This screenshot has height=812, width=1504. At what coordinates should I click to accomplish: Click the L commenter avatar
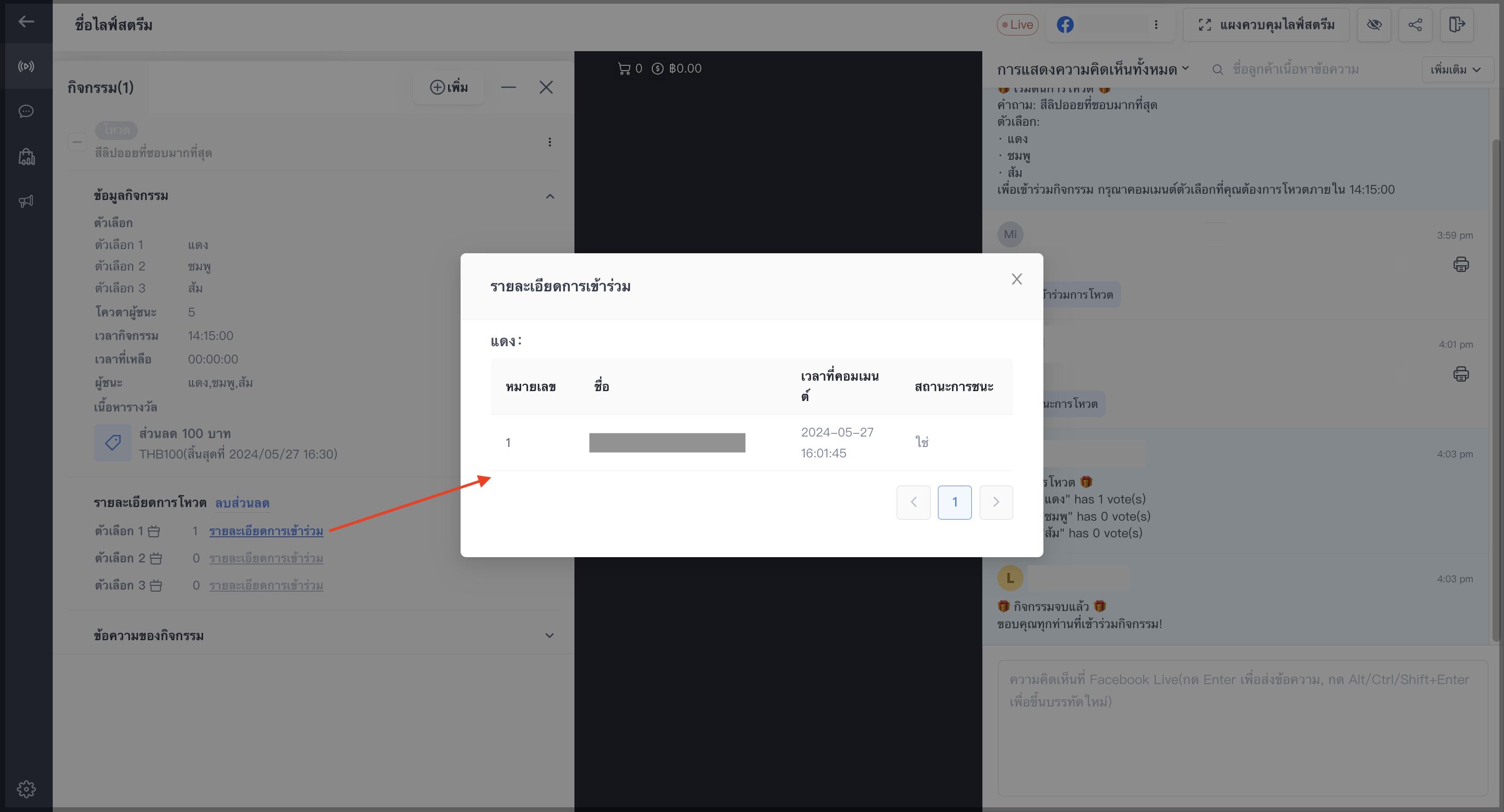[x=1010, y=579]
